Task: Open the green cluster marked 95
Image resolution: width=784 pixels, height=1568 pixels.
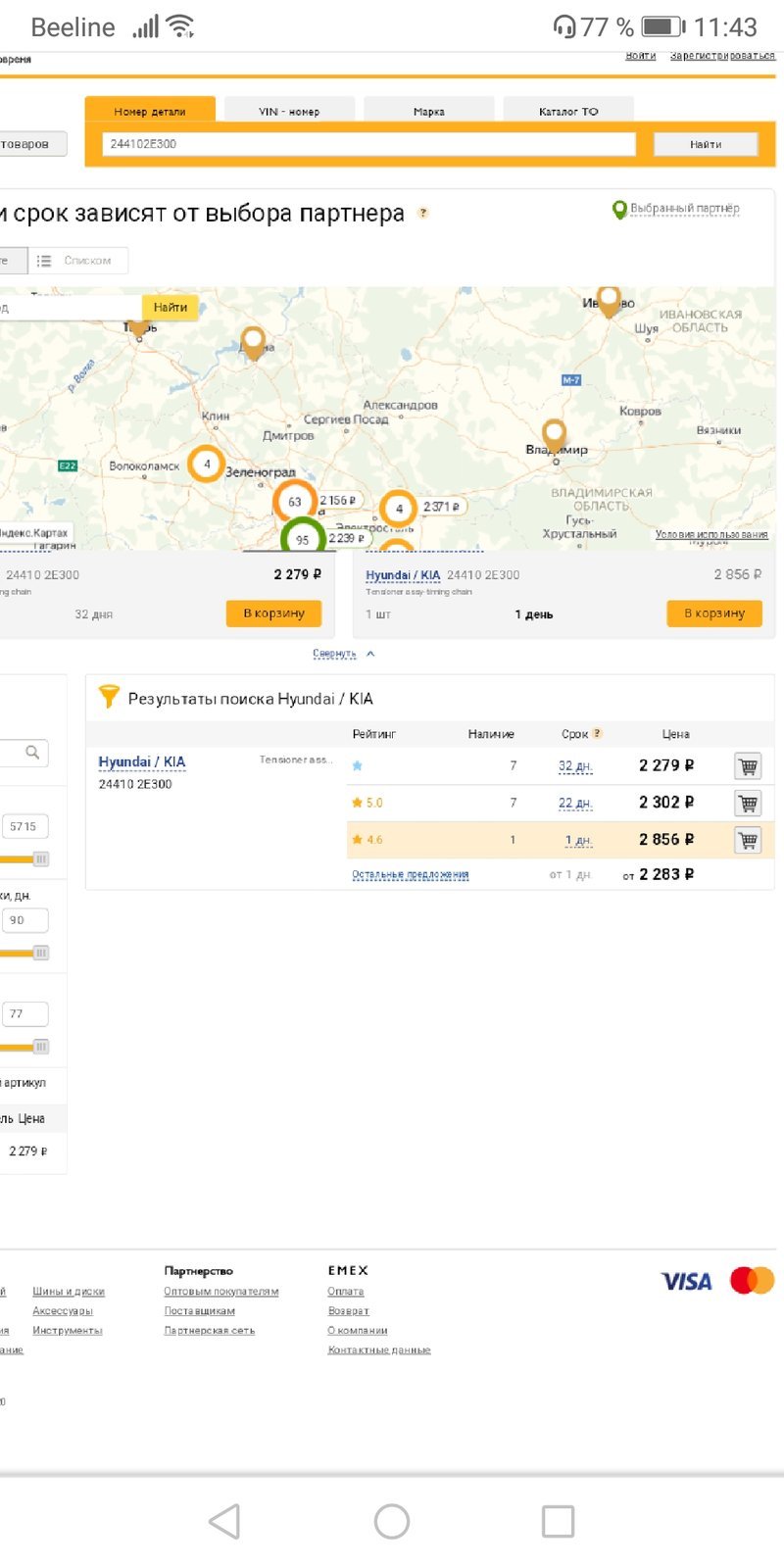Action: coord(303,537)
